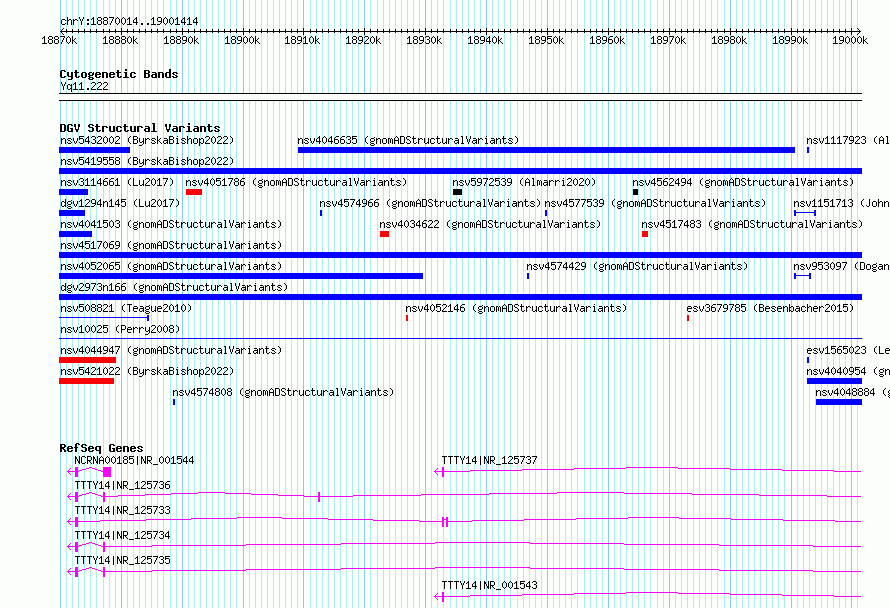Select red nsv4034622 variant block
The width and height of the screenshot is (890, 608).
click(384, 234)
